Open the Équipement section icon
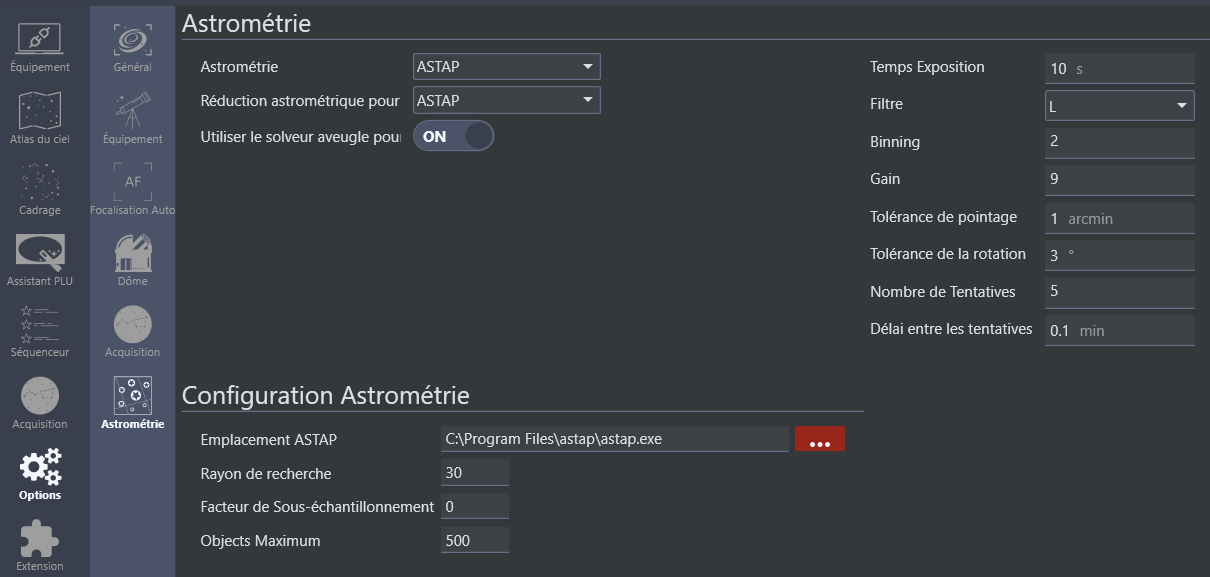 point(40,46)
